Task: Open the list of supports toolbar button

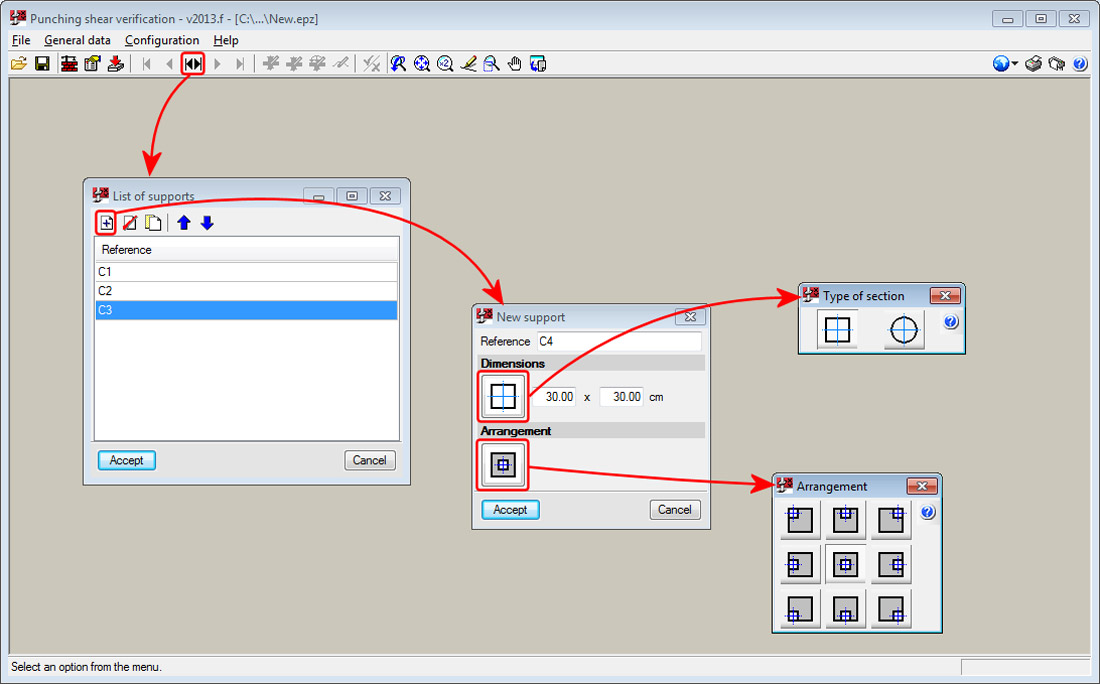Action: (193, 64)
